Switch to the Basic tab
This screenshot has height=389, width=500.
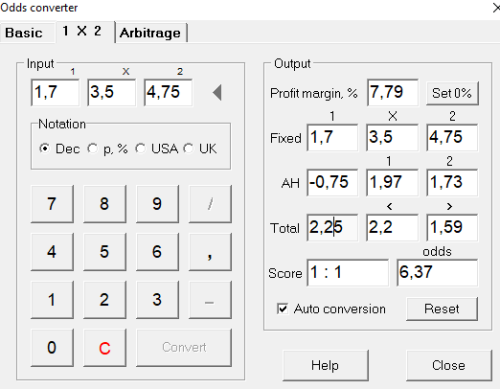point(24,33)
